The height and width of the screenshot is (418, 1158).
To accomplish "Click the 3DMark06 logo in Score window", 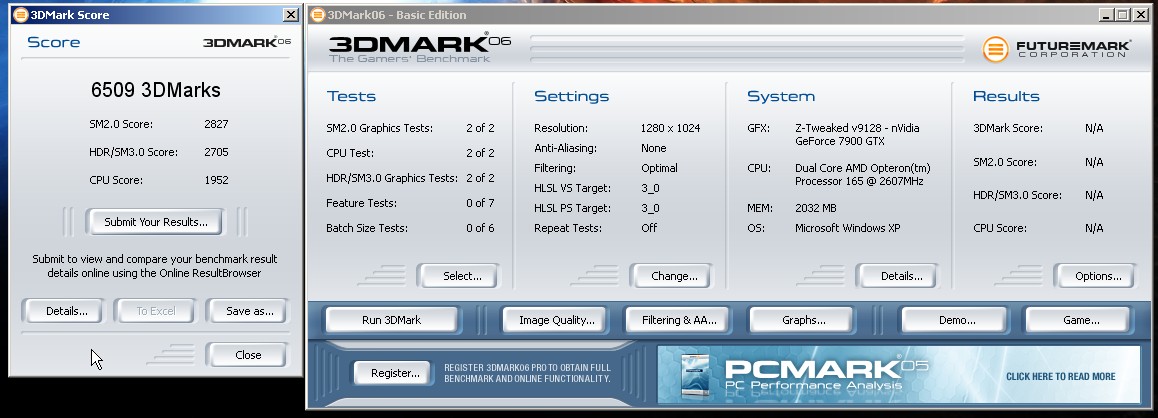I will tap(247, 42).
